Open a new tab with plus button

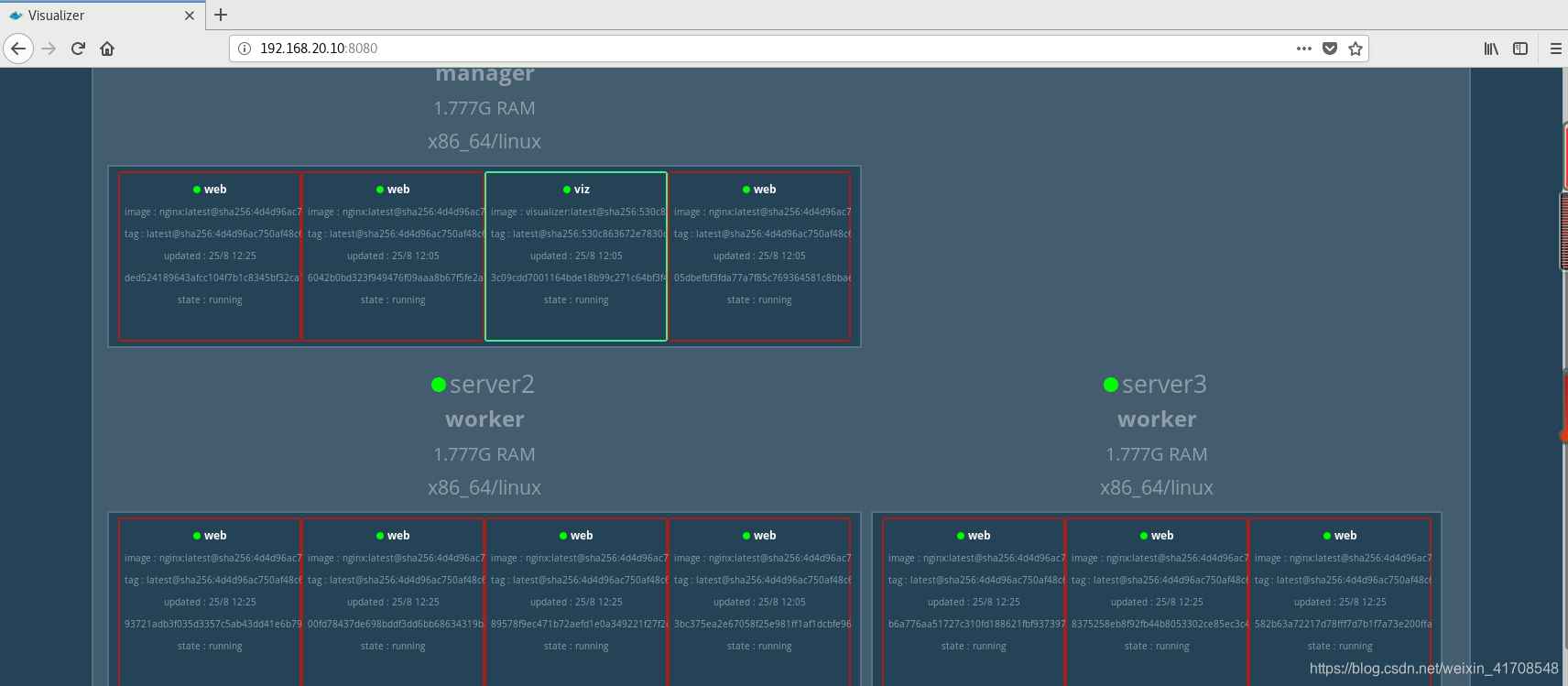221,15
